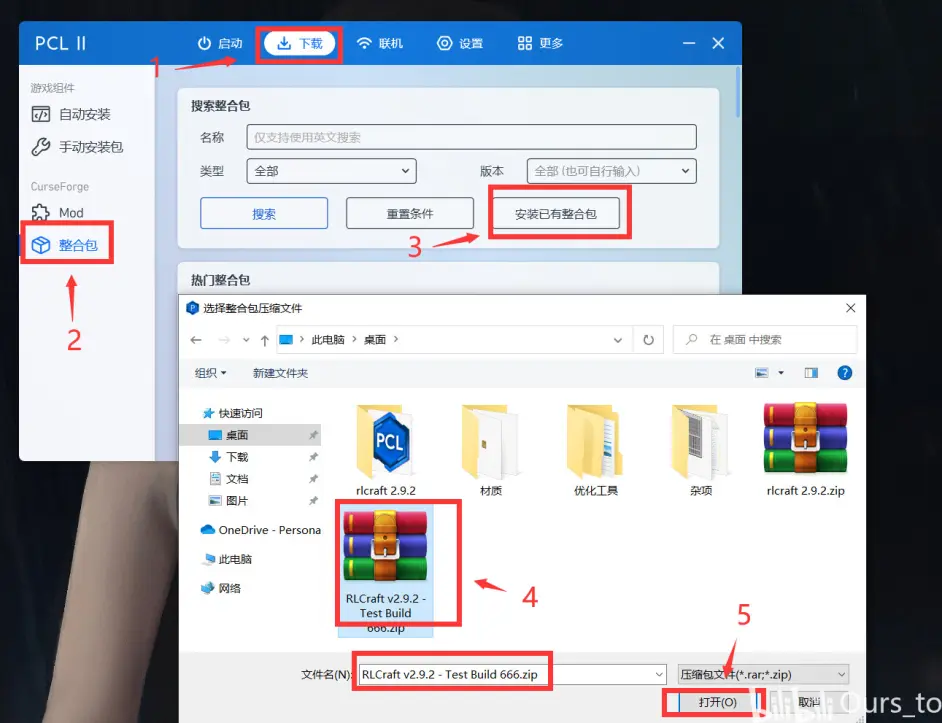Click the 在 桌面 中搜索 search box
942x723 pixels.
pos(765,340)
